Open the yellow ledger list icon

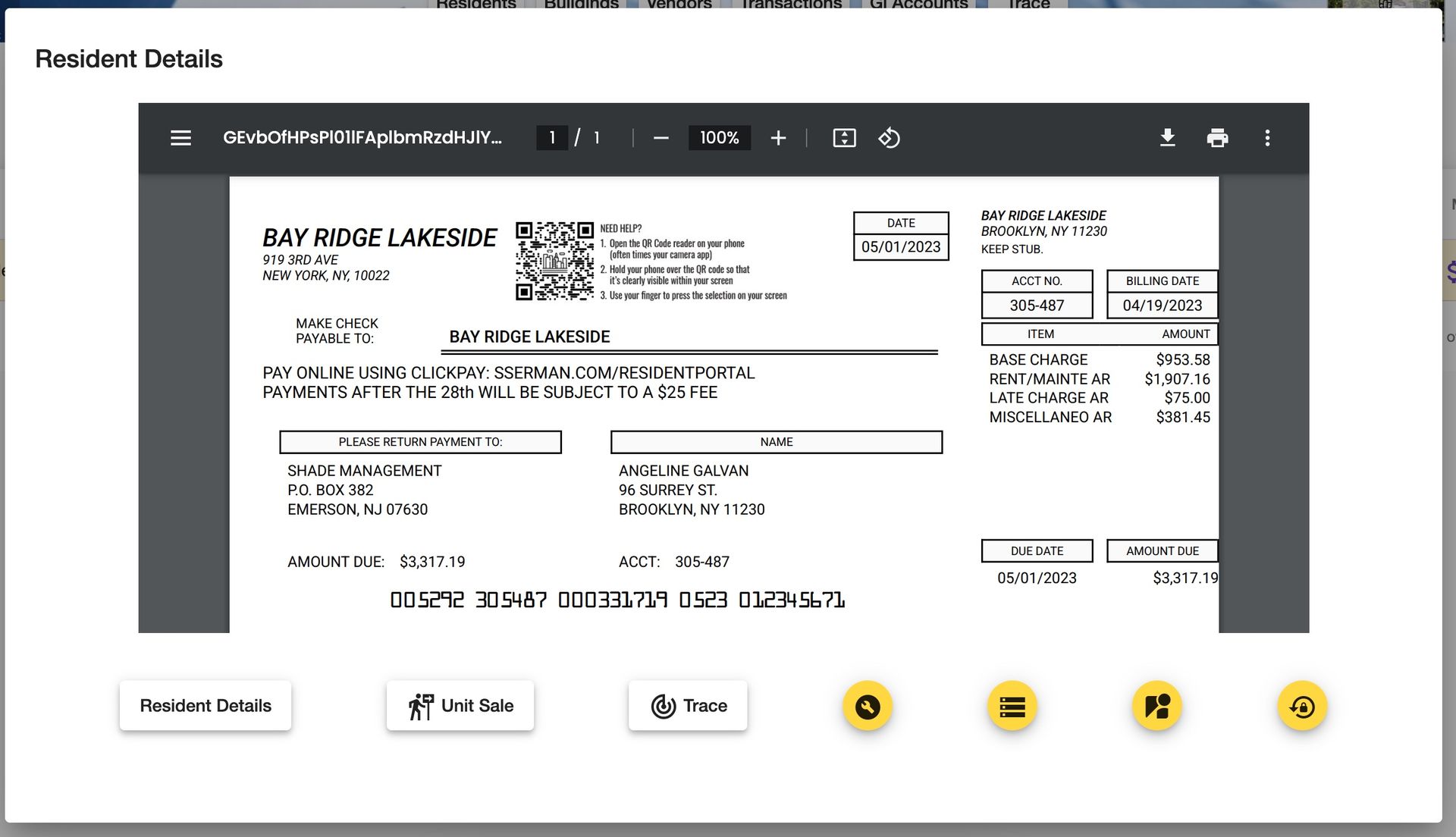tap(1012, 705)
